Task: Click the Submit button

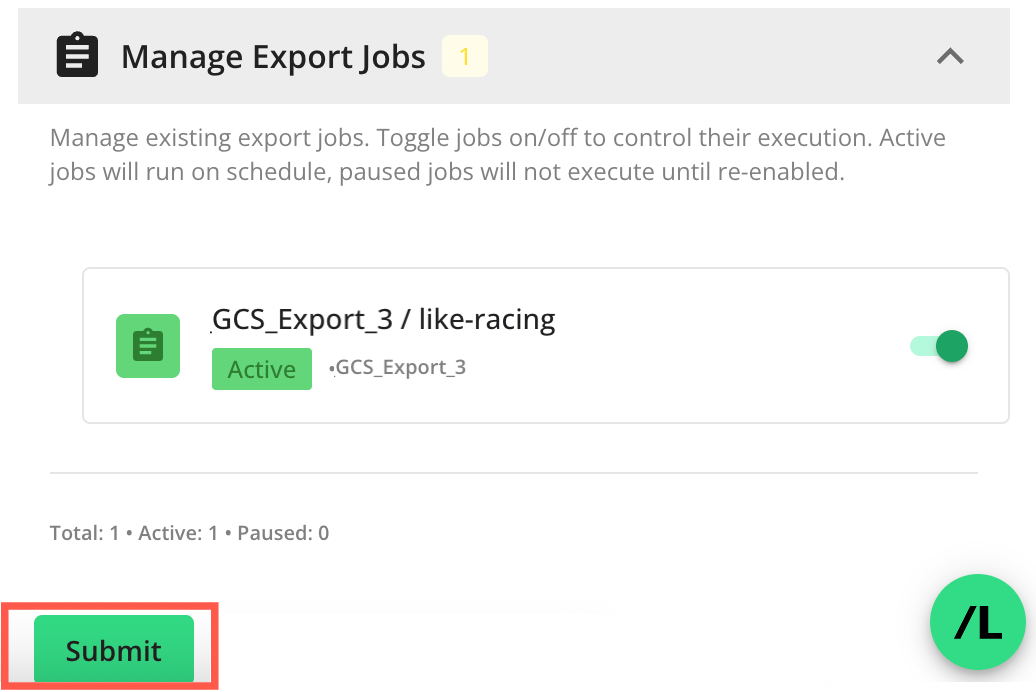Action: [x=113, y=650]
